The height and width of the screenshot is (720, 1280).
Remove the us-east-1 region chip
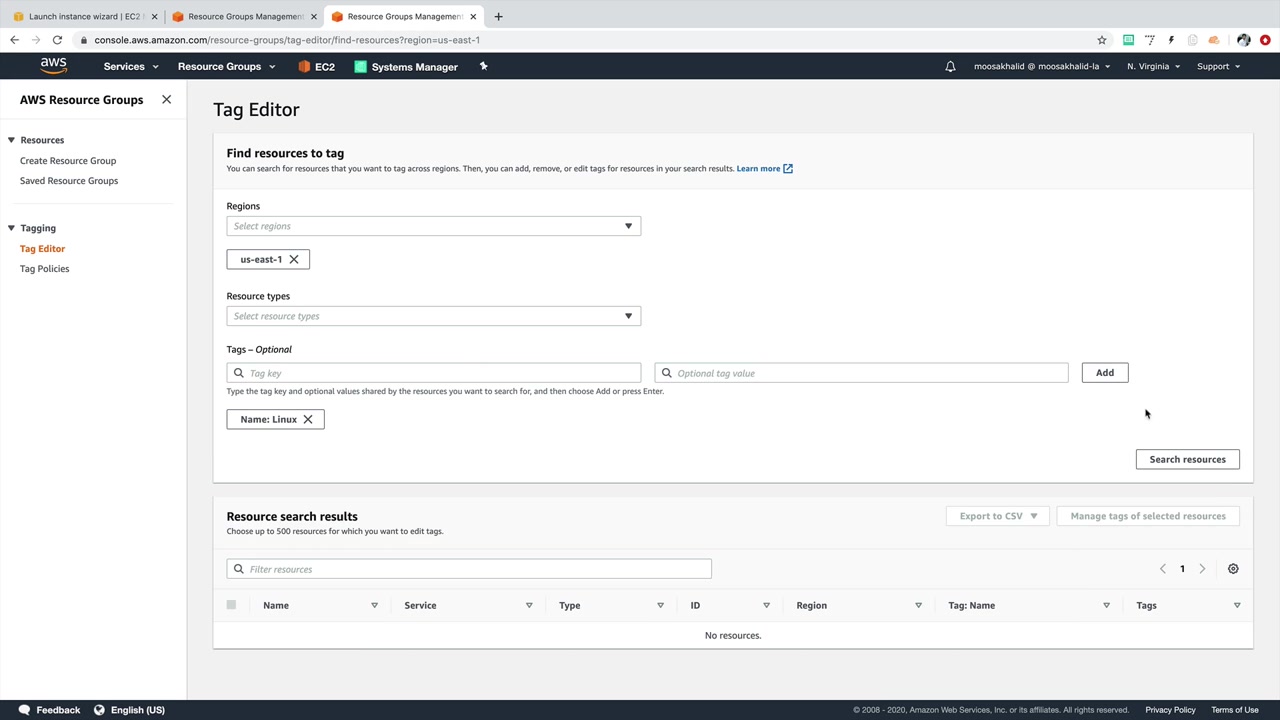tap(294, 260)
